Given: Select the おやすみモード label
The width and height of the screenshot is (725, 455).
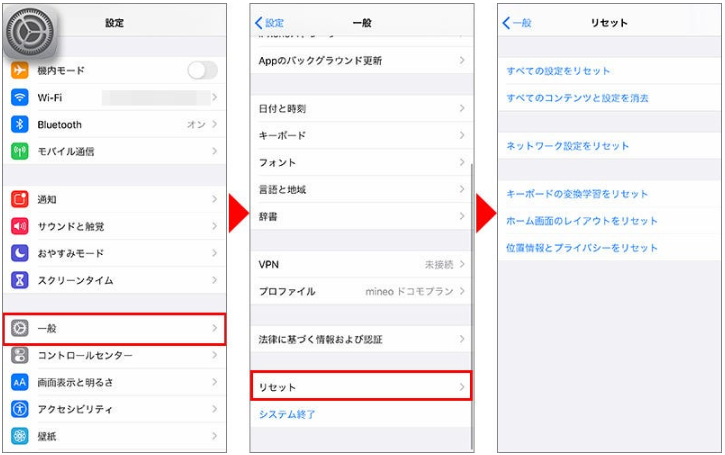Looking at the screenshot, I should click(71, 253).
